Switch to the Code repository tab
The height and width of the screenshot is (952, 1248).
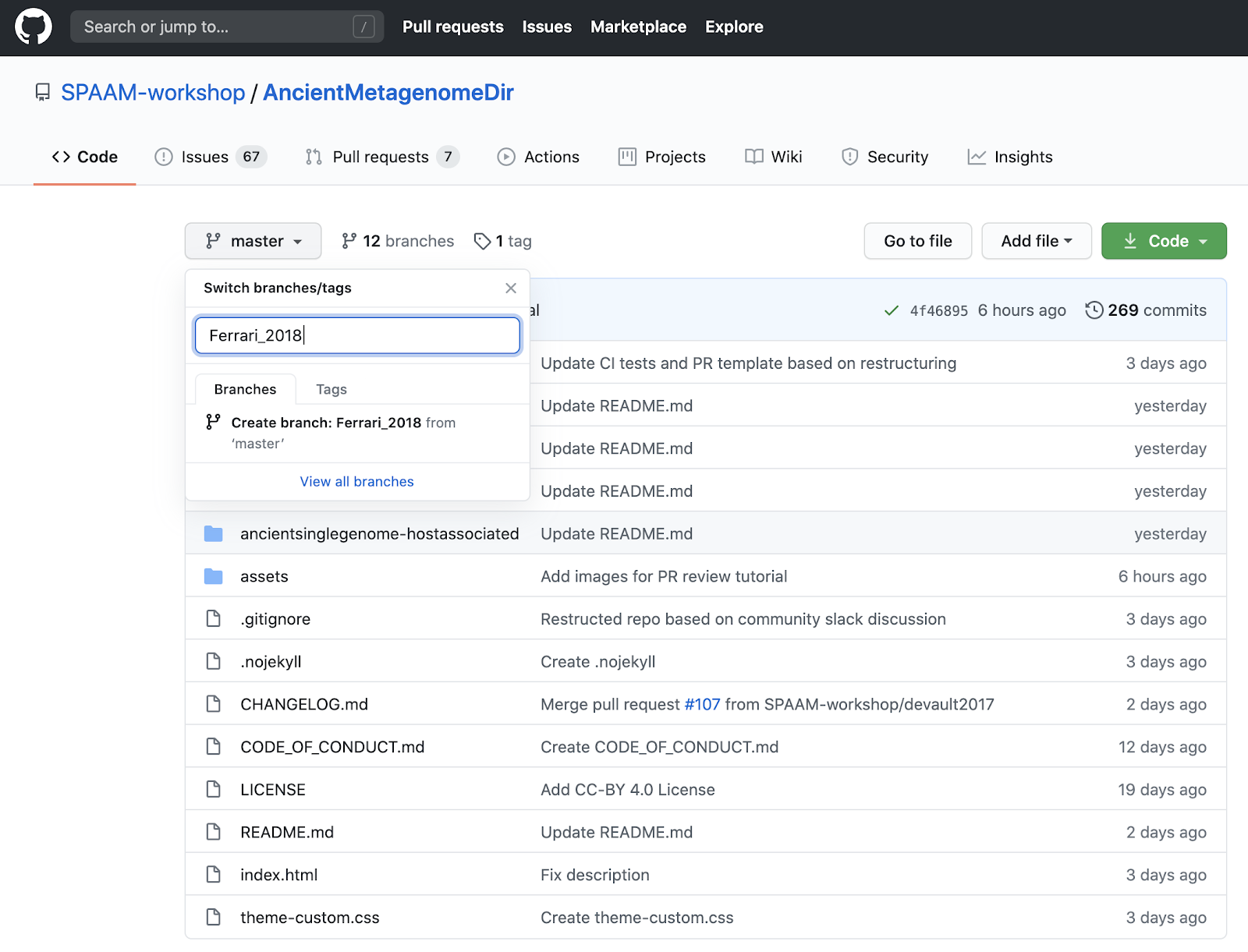(x=85, y=157)
